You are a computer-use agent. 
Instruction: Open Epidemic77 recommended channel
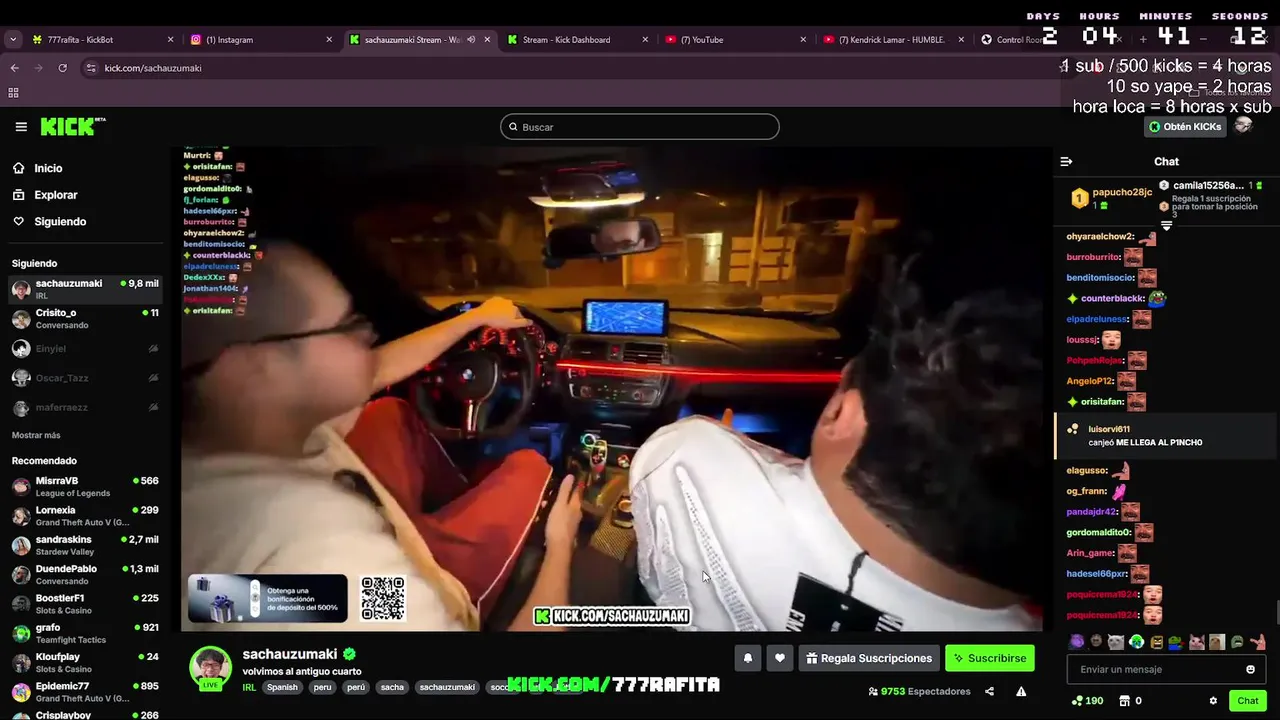tap(85, 692)
